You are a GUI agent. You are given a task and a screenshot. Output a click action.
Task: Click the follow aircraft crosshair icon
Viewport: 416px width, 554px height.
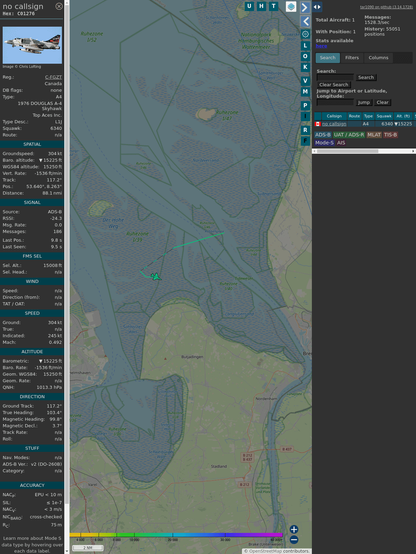tap(305, 34)
